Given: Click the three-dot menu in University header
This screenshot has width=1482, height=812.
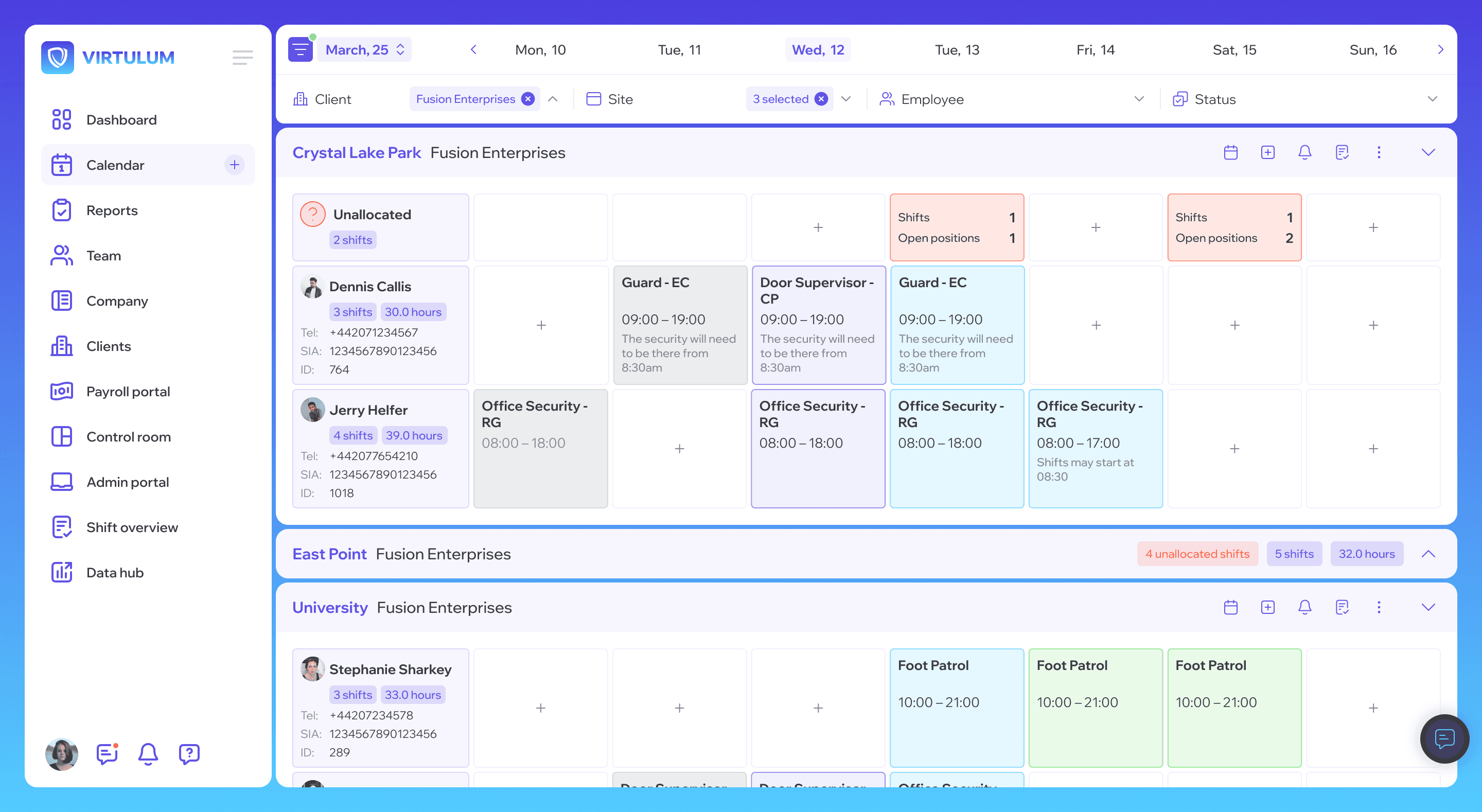Looking at the screenshot, I should (1379, 607).
